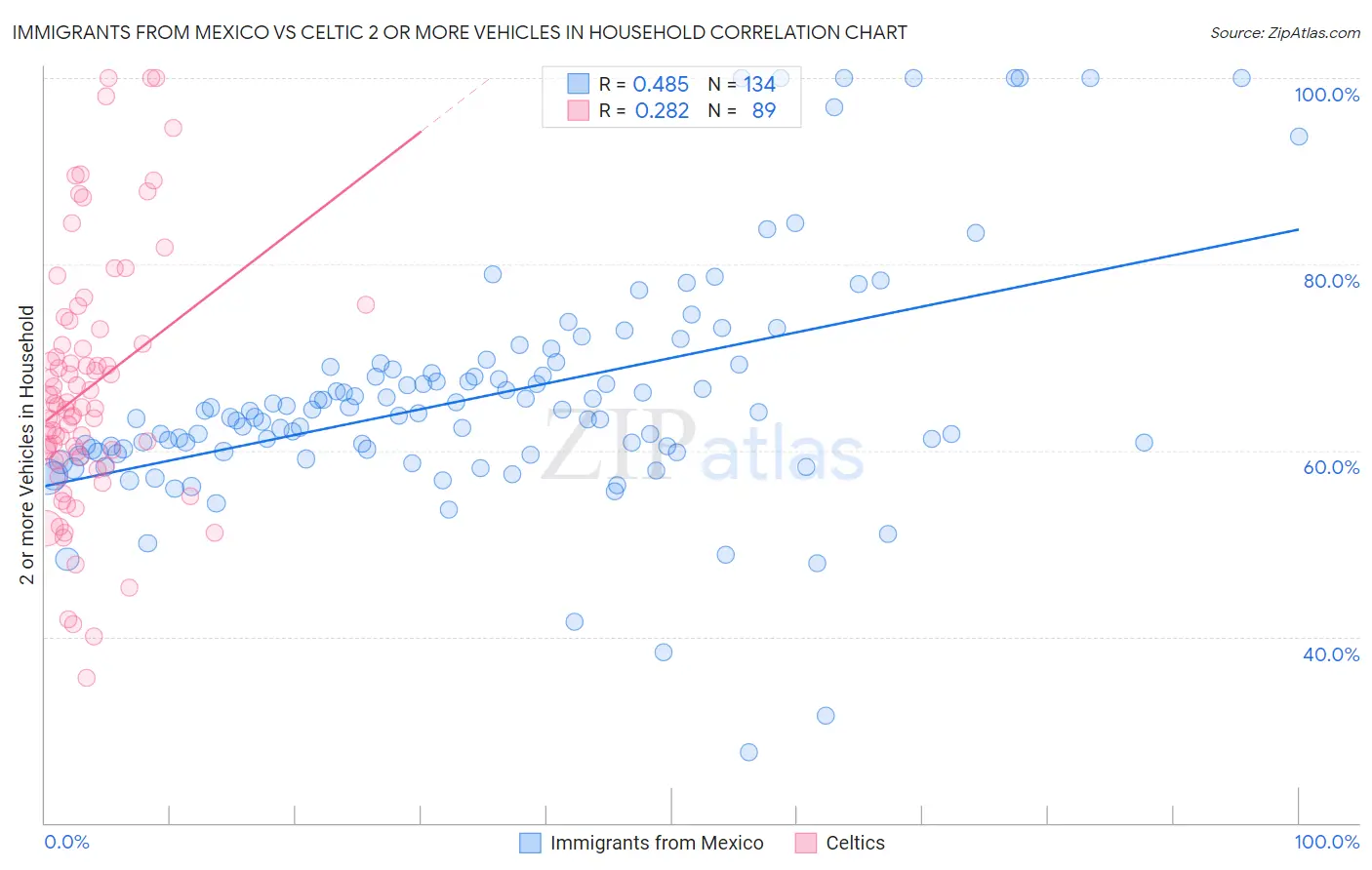This screenshot has width=1372, height=870.
Task: Click the 40.0% y-axis label
Action: [x=1331, y=654]
